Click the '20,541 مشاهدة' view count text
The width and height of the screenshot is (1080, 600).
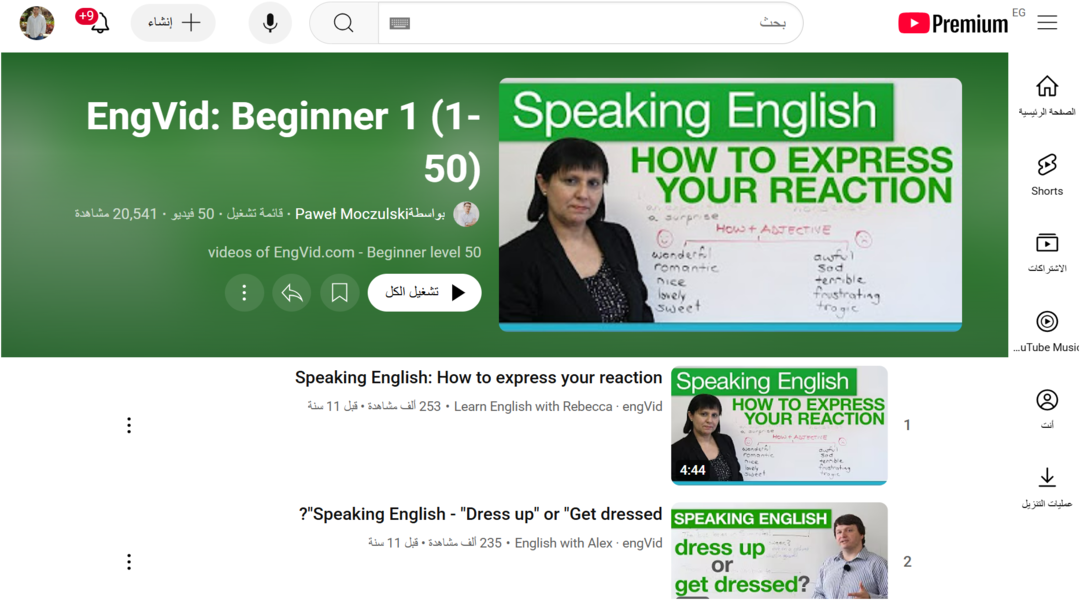116,214
